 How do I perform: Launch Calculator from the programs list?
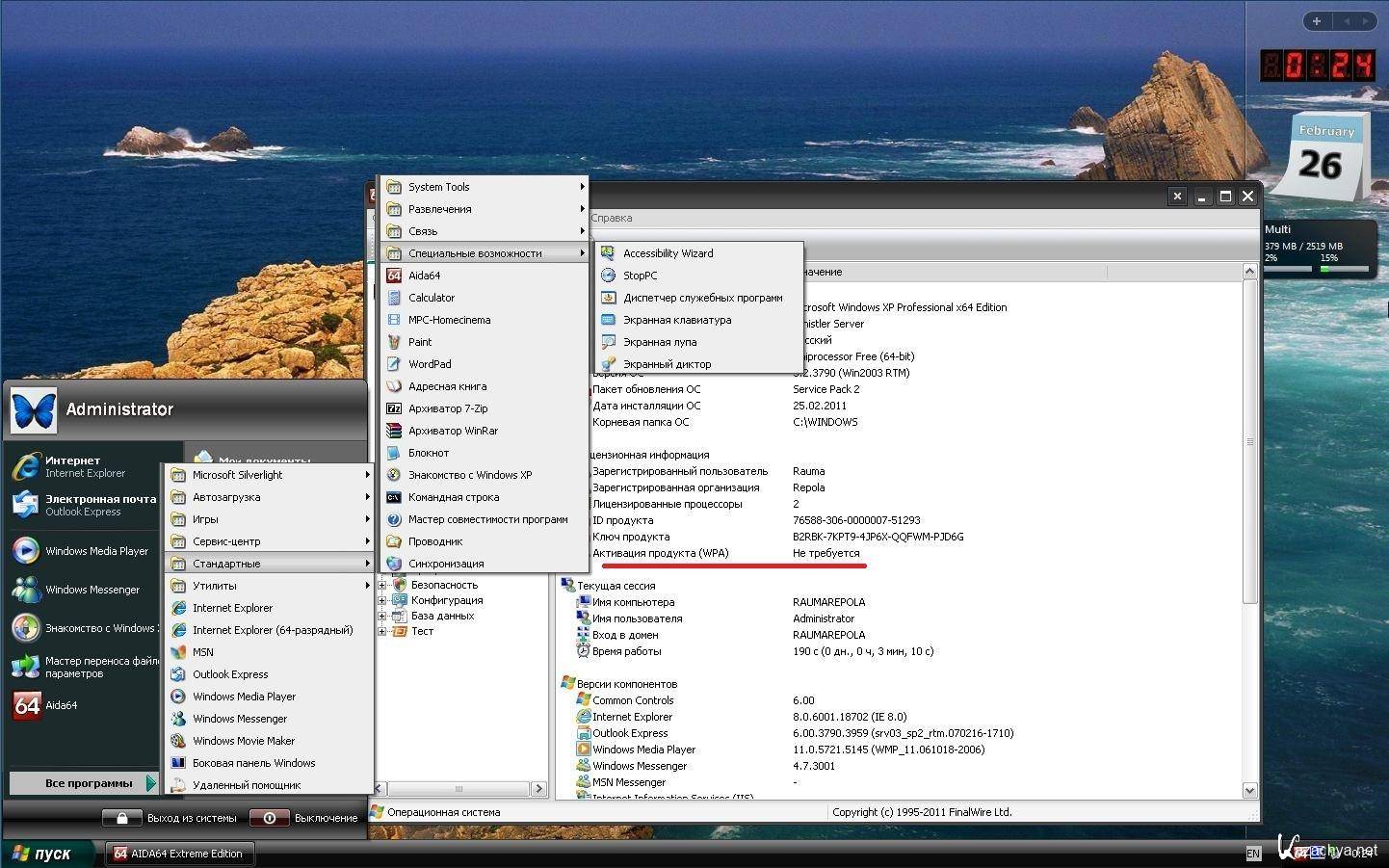point(484,298)
